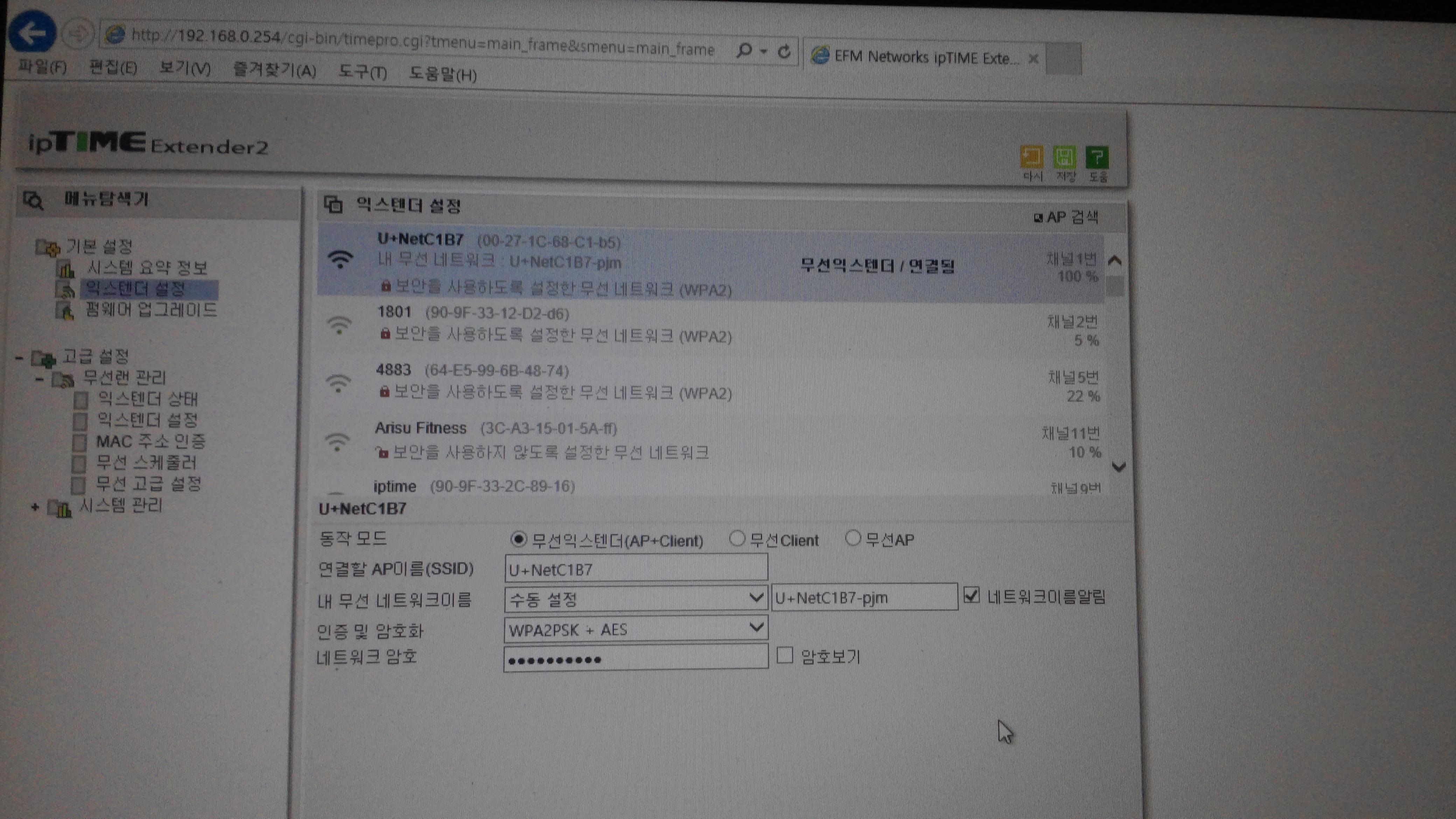Click the 시스템 요약 정보 chart icon
Viewport: 1456px width, 819px height.
coord(65,268)
